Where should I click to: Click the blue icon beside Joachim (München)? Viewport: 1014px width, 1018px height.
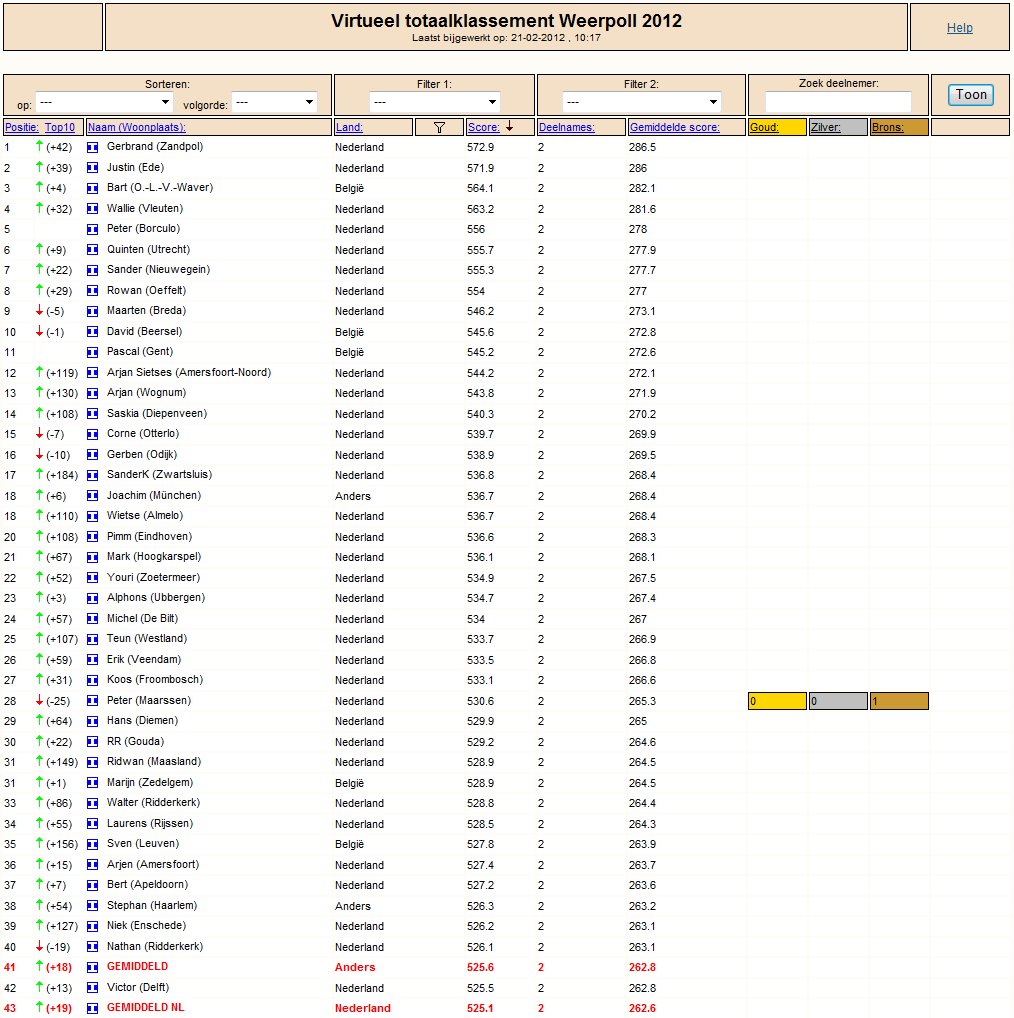coord(93,495)
